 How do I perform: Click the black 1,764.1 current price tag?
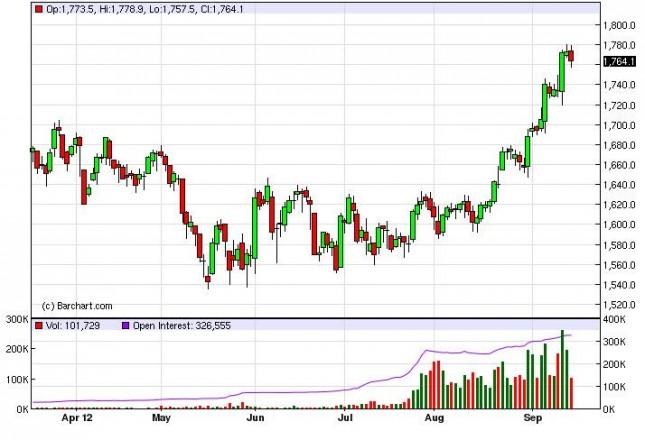(x=619, y=62)
